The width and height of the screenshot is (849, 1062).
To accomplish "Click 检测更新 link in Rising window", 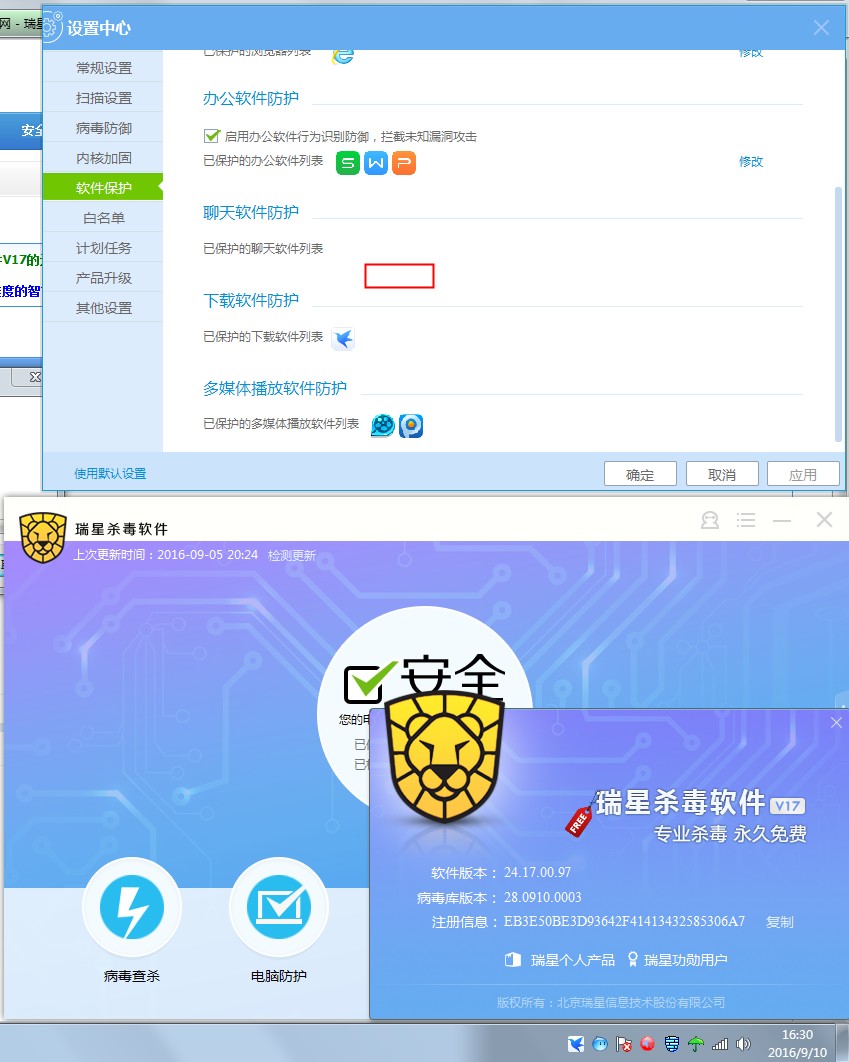I will 292,555.
